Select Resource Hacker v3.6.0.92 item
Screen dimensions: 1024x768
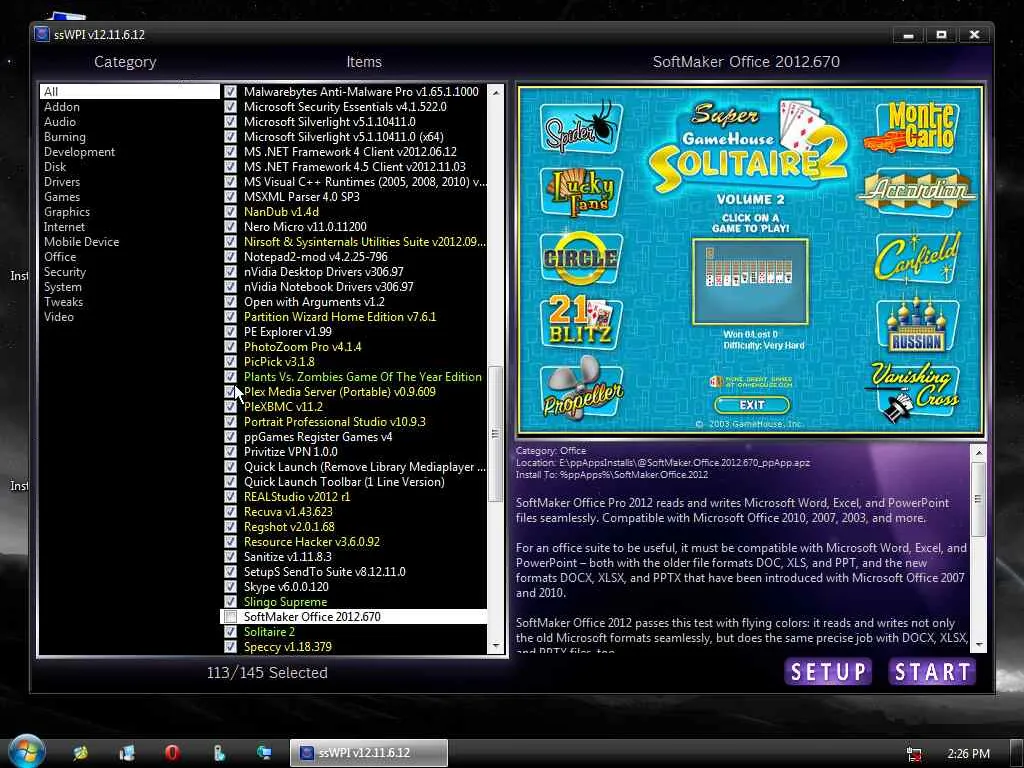coord(312,541)
